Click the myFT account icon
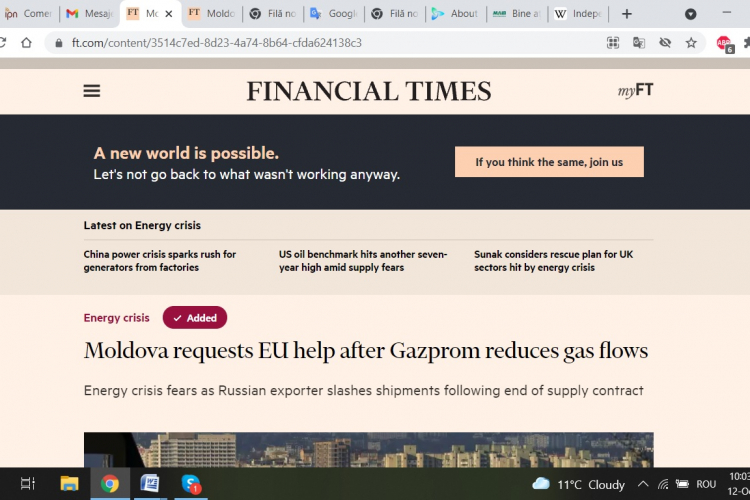The height and width of the screenshot is (500, 750). (635, 91)
